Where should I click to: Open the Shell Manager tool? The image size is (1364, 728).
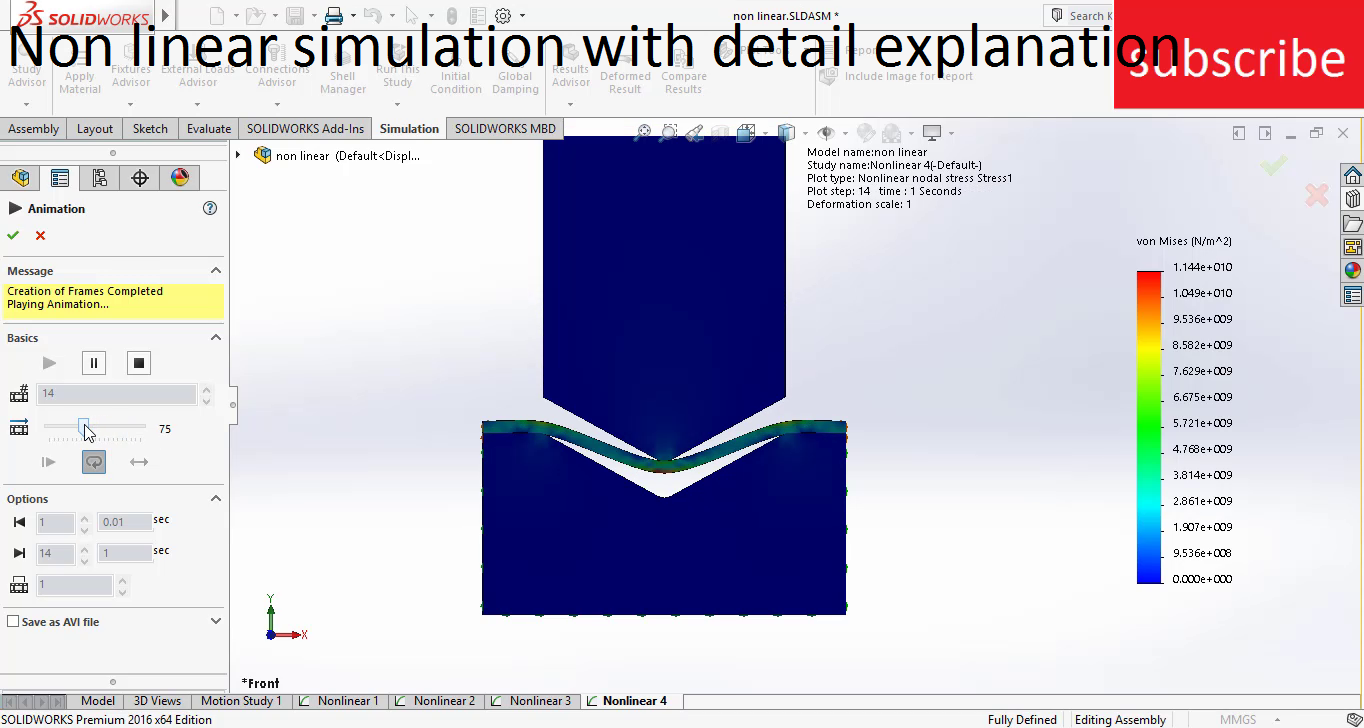pyautogui.click(x=343, y=70)
